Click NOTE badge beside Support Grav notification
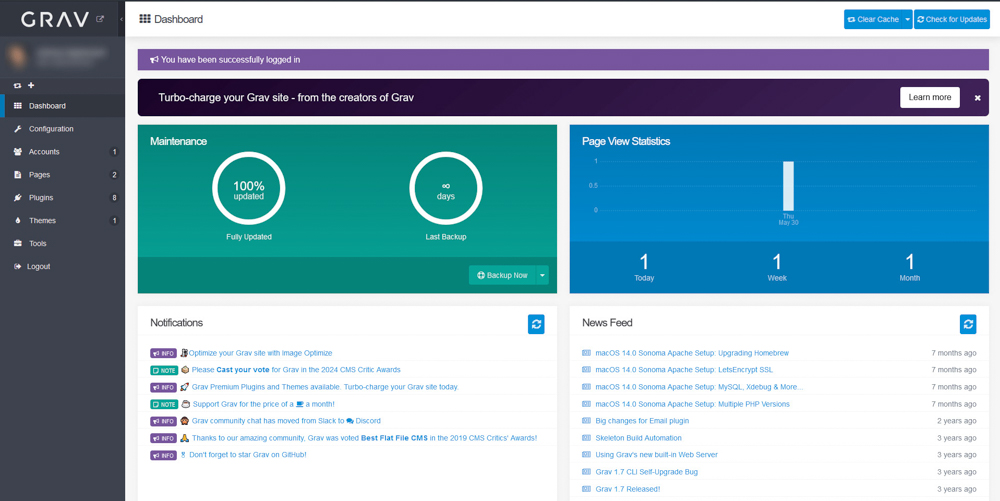 point(164,404)
